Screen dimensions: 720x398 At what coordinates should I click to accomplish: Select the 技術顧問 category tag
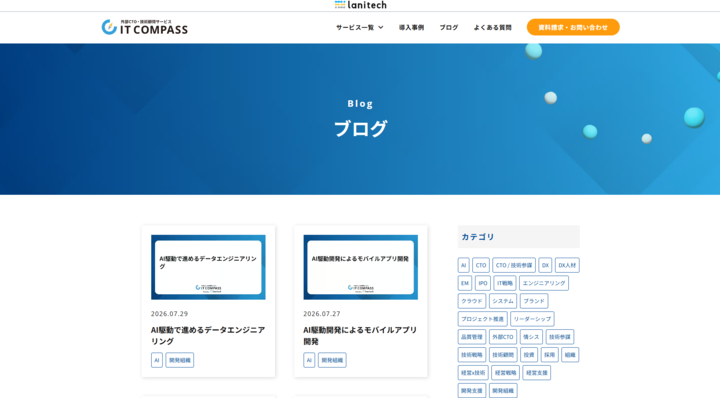click(x=503, y=354)
